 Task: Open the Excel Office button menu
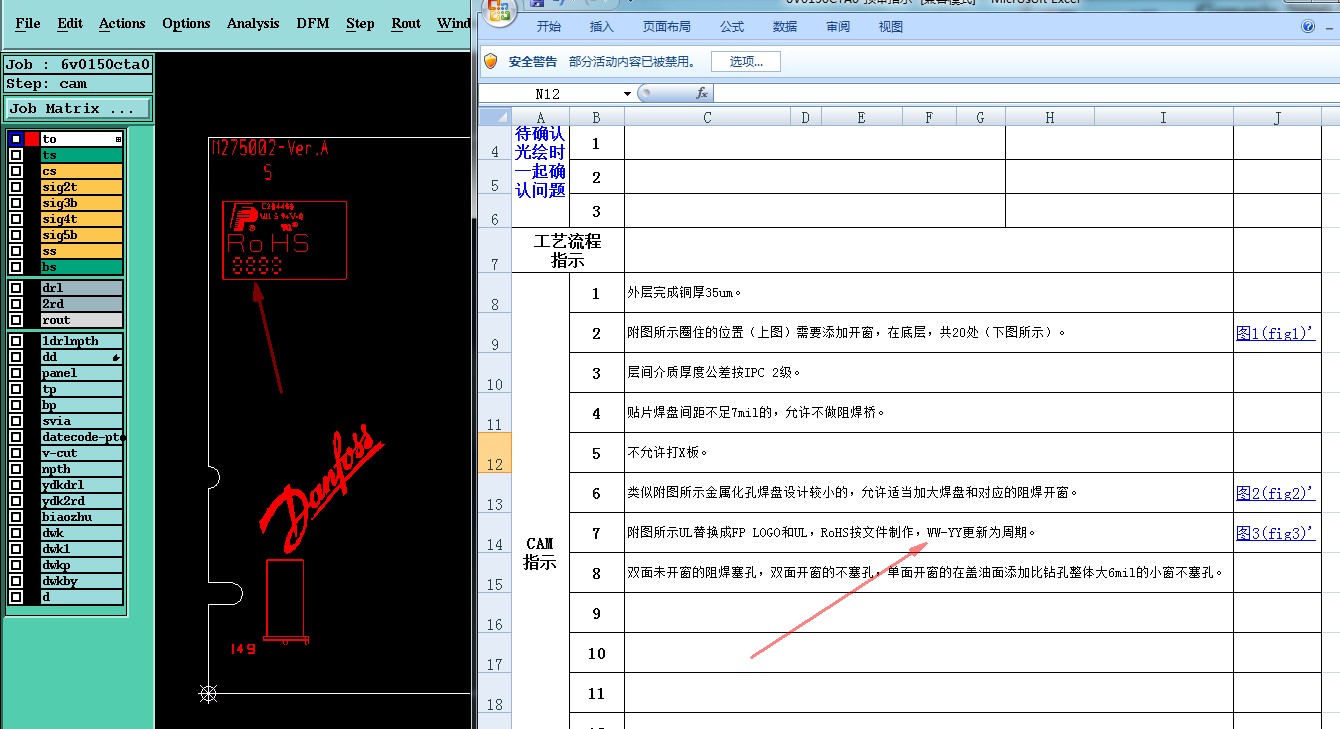(x=499, y=9)
